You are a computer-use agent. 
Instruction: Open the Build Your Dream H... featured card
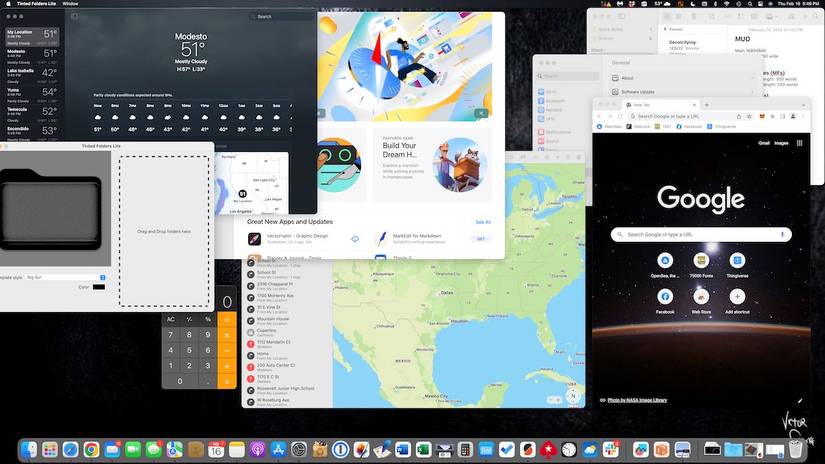click(432, 165)
